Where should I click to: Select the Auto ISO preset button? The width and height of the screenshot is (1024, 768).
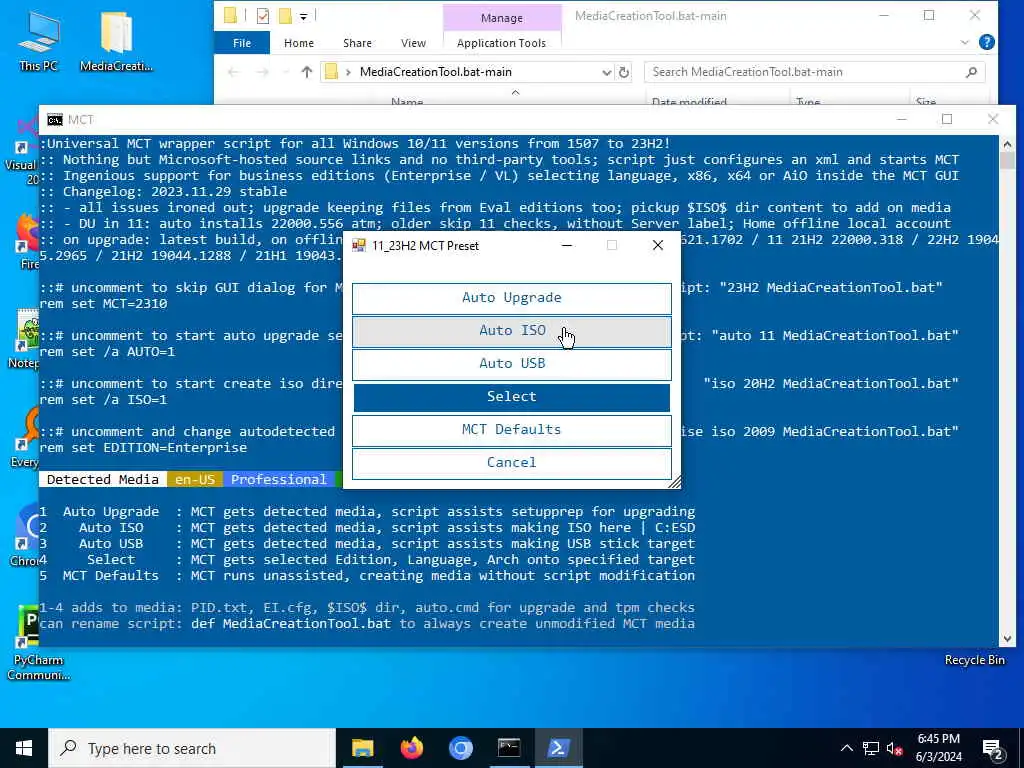511,331
